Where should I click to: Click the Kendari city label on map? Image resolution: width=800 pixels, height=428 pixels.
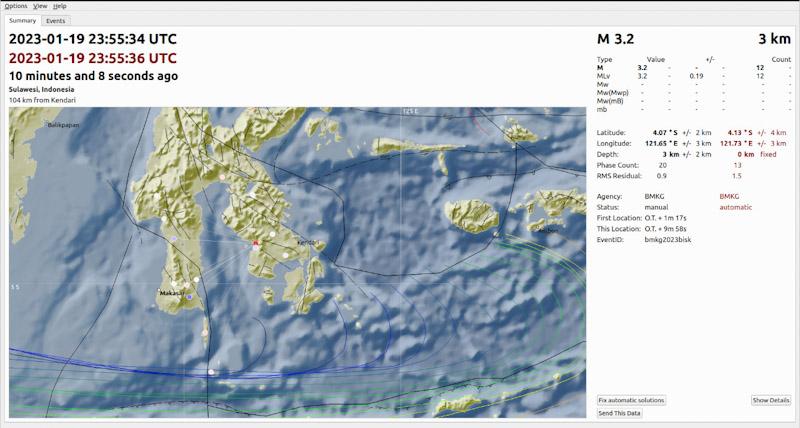click(307, 242)
